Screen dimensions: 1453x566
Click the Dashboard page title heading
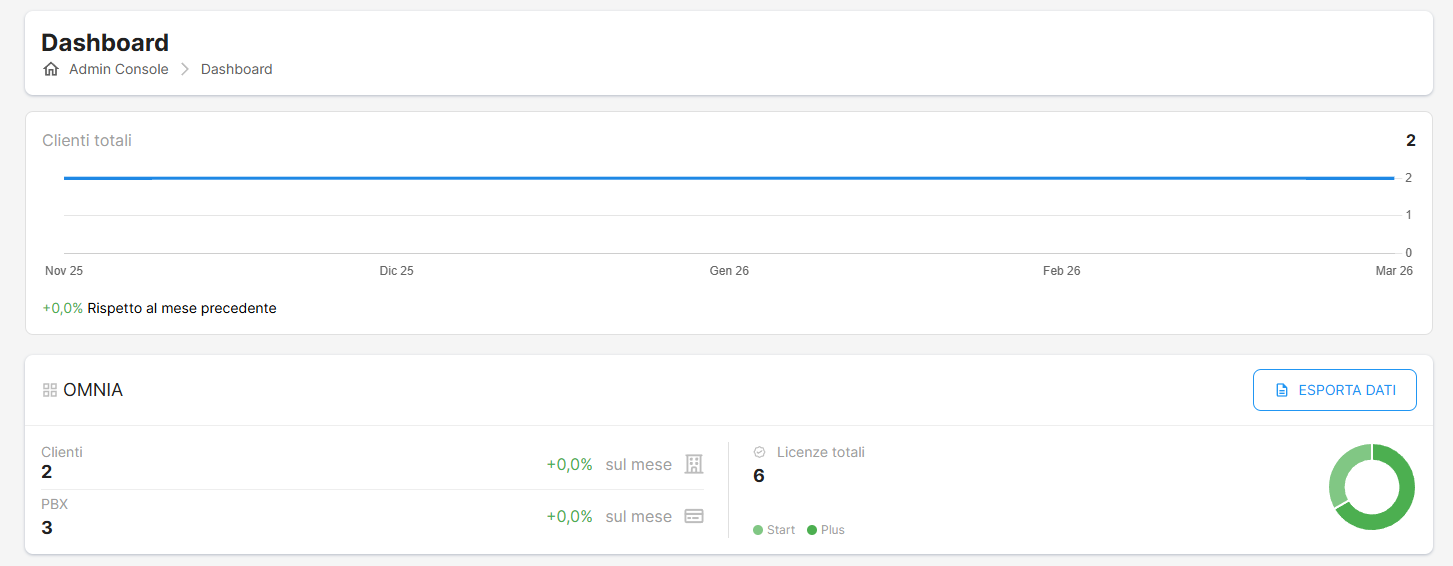(x=105, y=43)
